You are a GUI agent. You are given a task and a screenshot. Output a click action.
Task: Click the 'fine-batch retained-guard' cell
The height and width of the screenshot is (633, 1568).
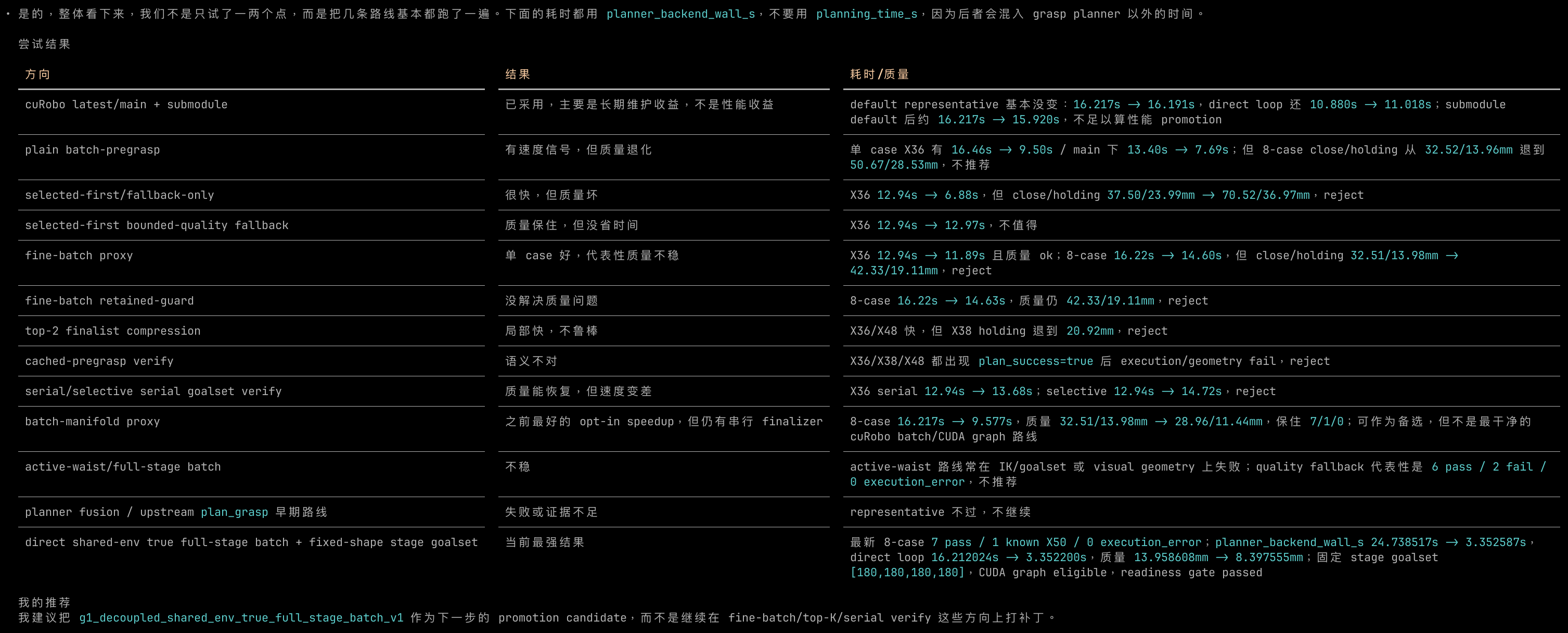(x=110, y=301)
